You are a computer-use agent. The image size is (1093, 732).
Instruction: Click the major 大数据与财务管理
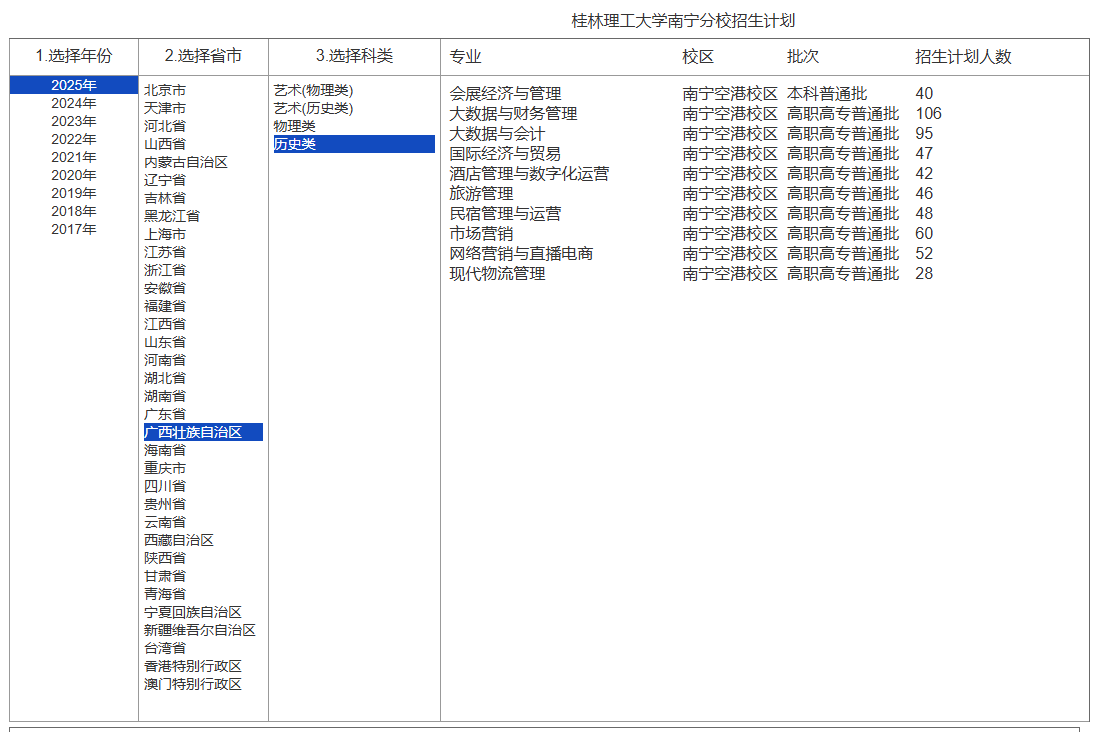[514, 114]
